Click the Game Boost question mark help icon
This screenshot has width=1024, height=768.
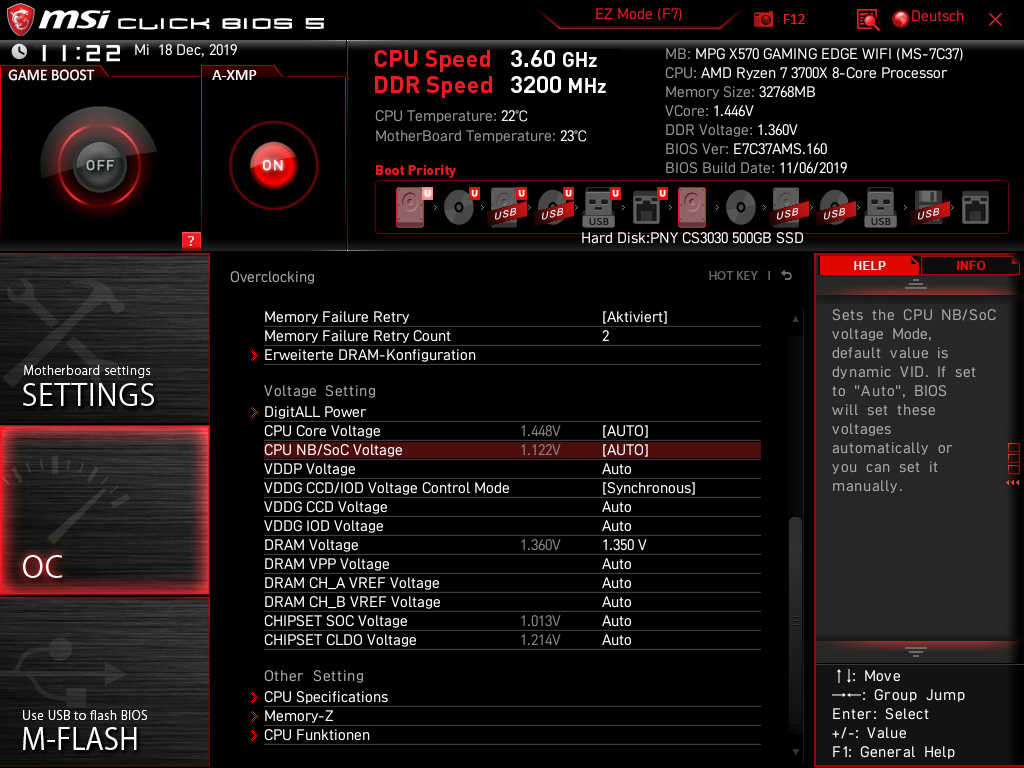191,240
